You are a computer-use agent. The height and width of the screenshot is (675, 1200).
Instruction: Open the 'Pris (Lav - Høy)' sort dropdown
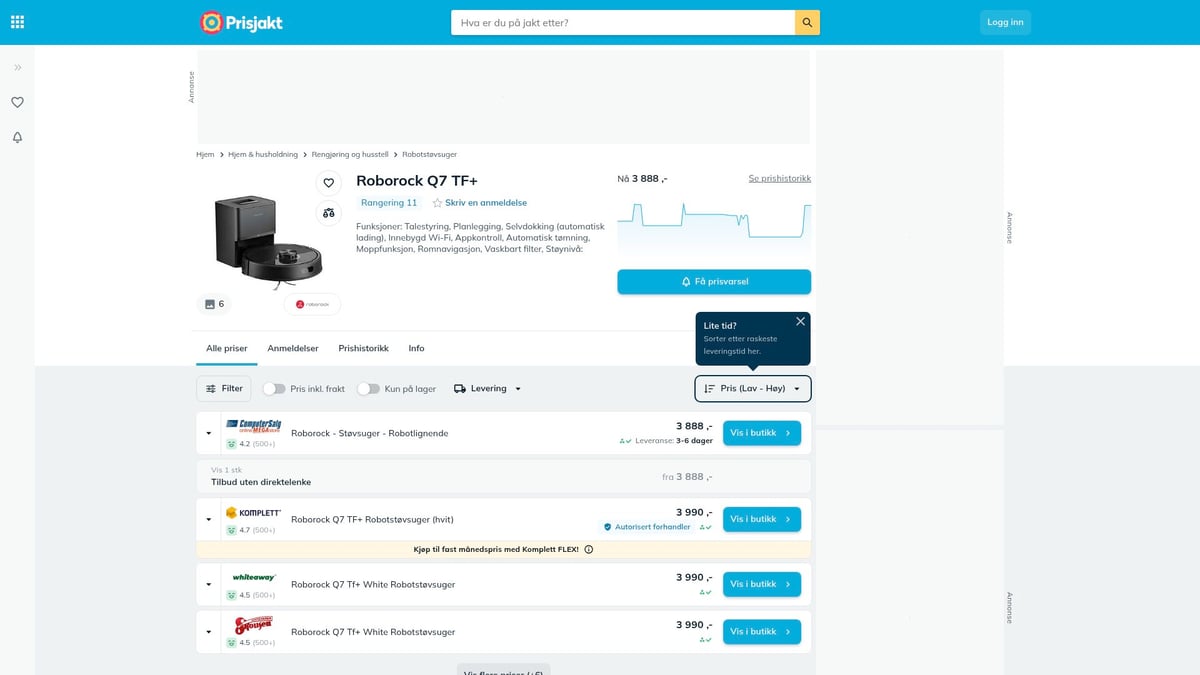[x=753, y=388]
